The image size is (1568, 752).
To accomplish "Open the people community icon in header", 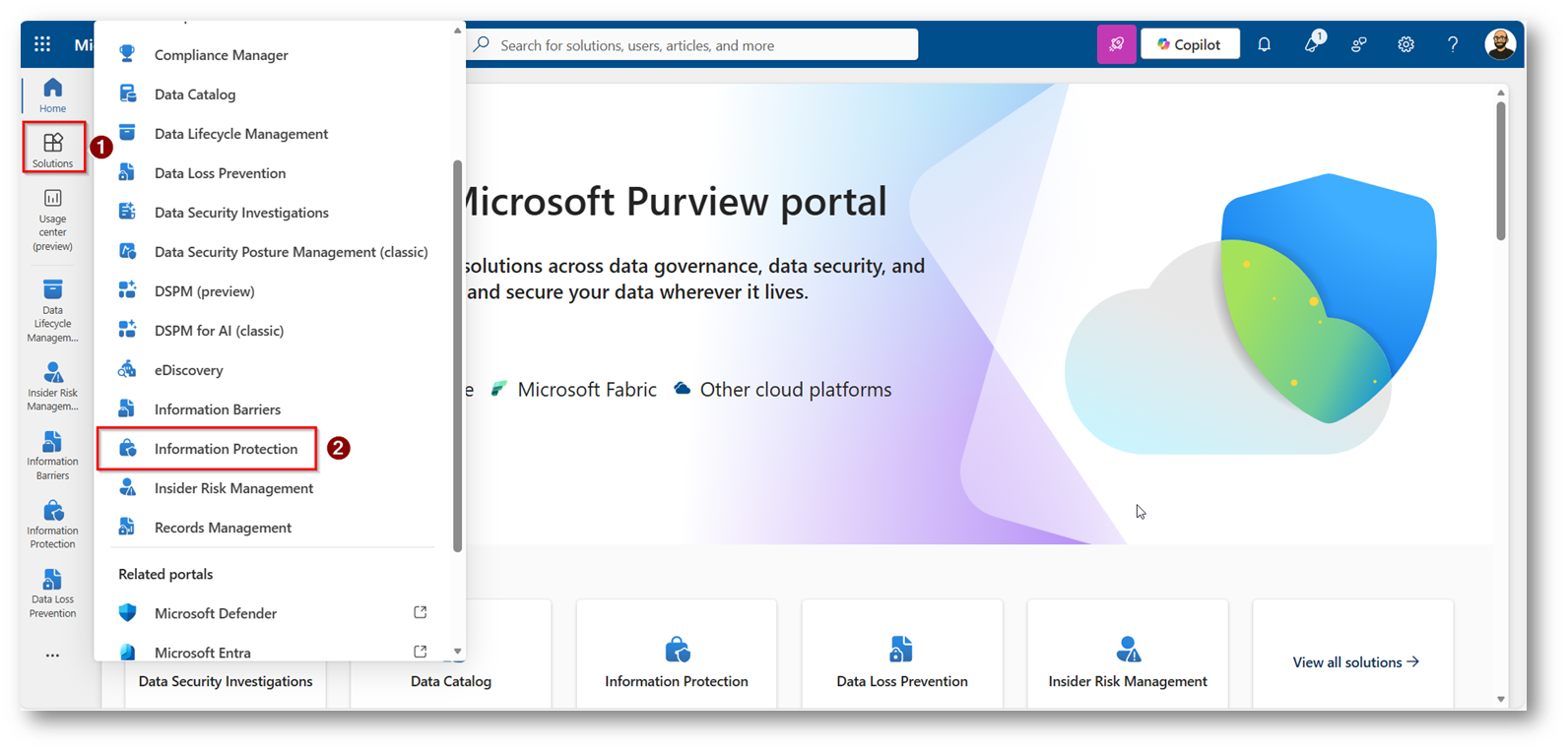I will [x=1359, y=44].
